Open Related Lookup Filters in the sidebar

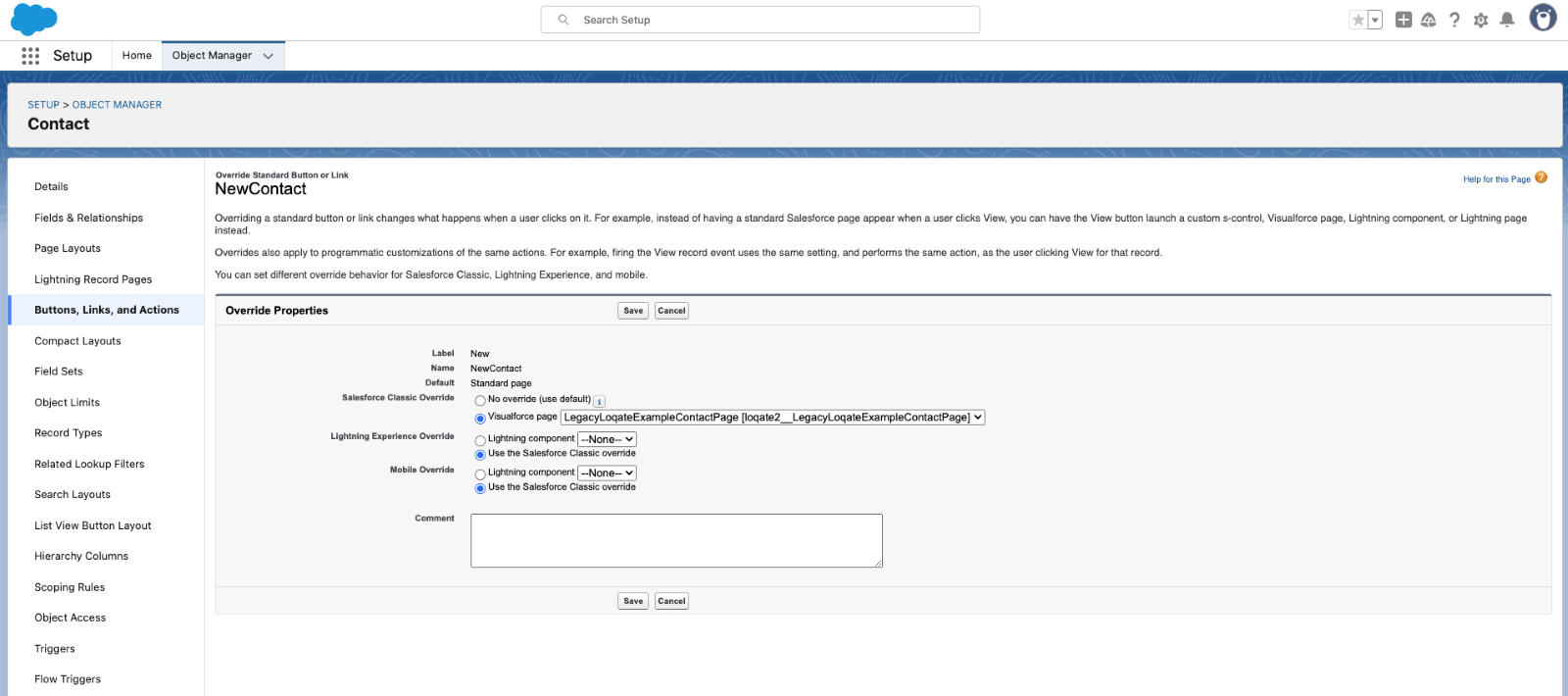(x=89, y=464)
